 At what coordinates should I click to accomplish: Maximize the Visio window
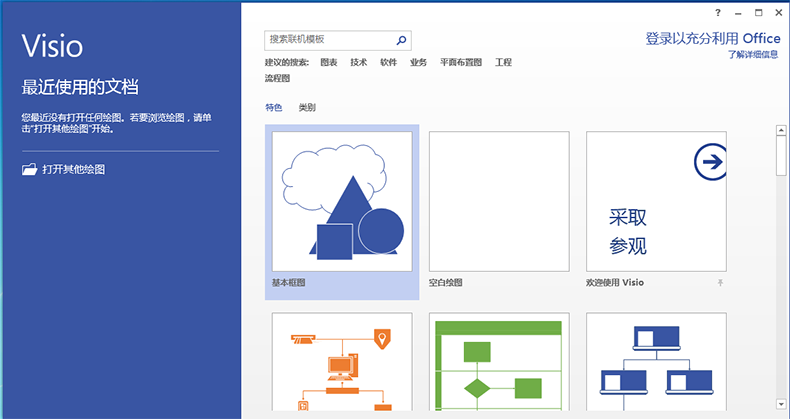(x=759, y=13)
